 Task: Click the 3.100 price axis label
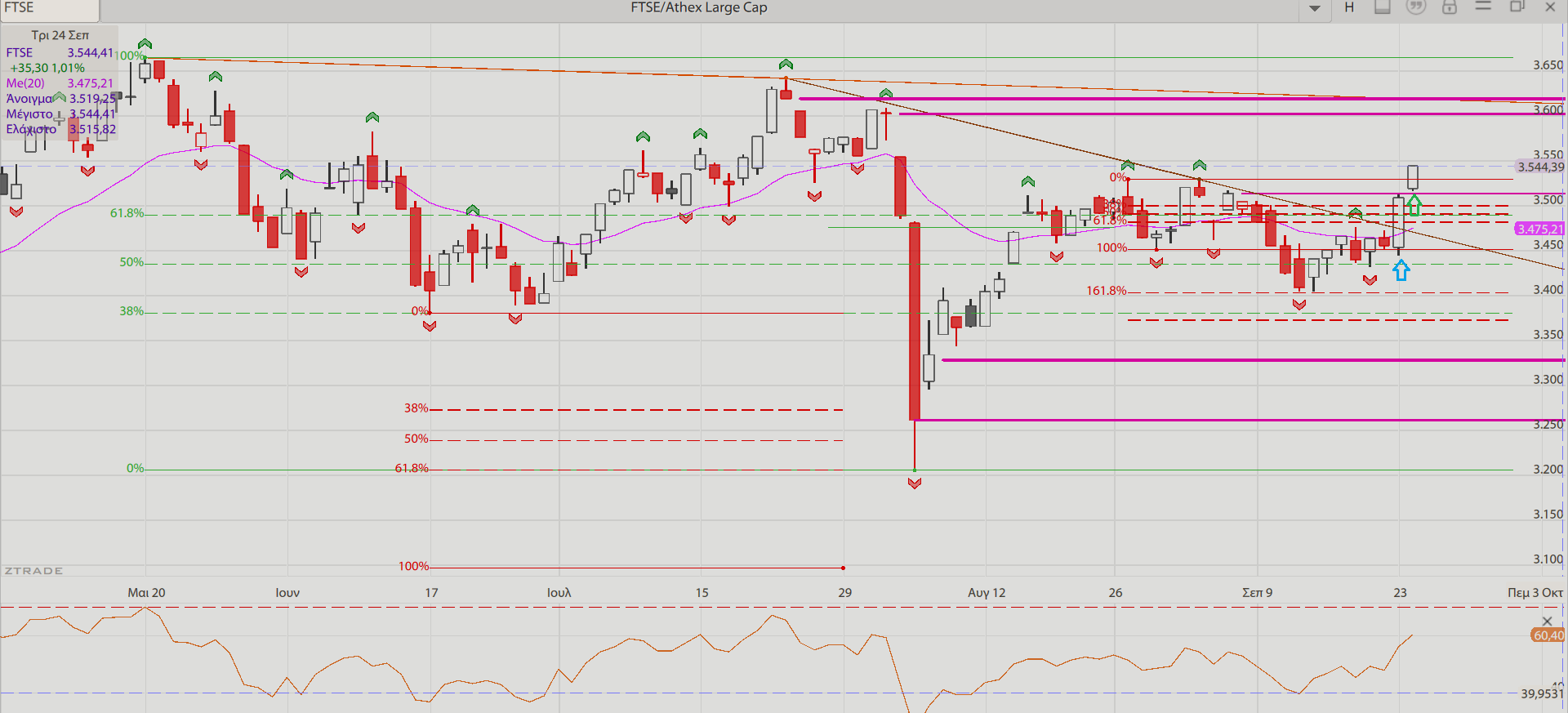[x=1548, y=559]
